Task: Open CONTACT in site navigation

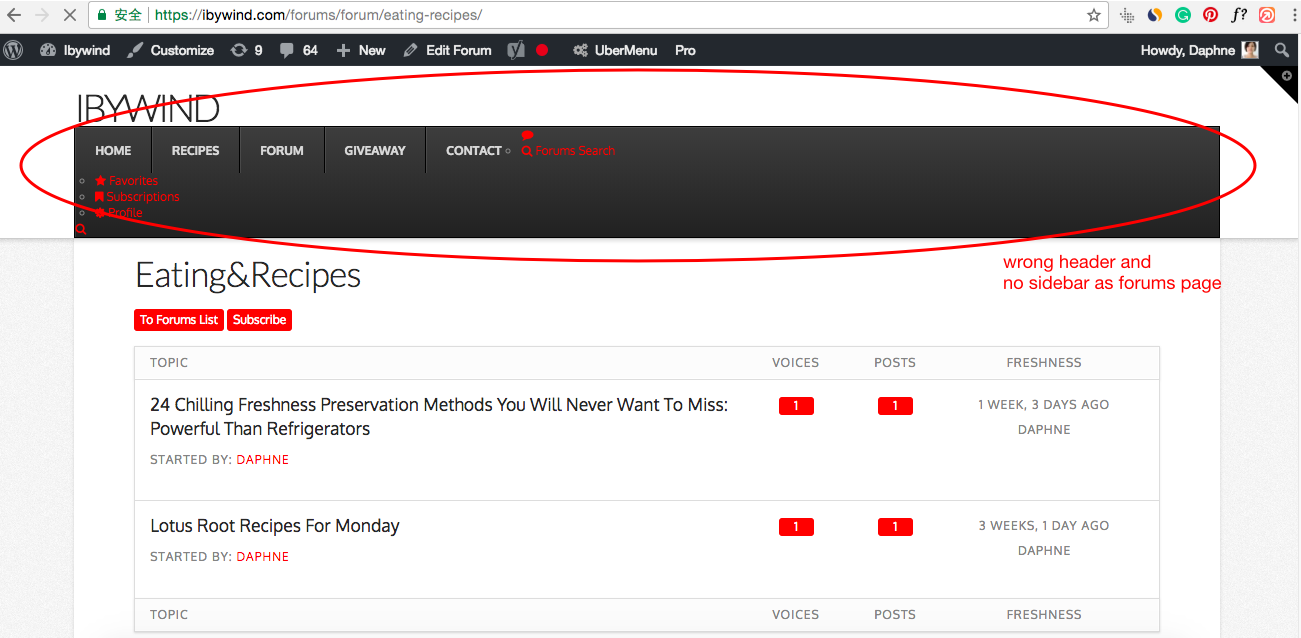Action: [x=473, y=150]
